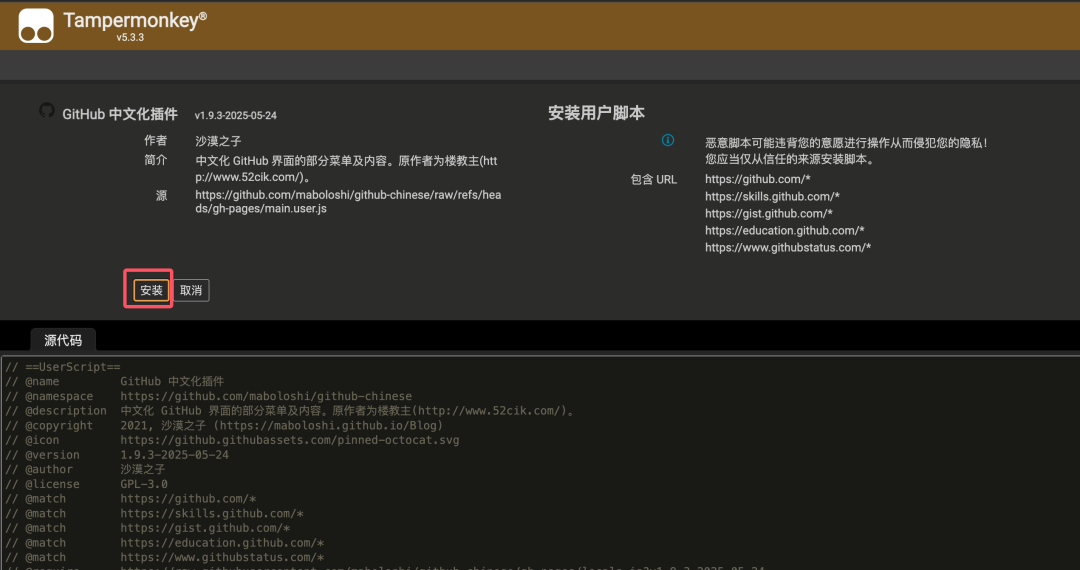The width and height of the screenshot is (1080, 570).
Task: Click the @license GPL-3.0 code line
Action: [86, 484]
